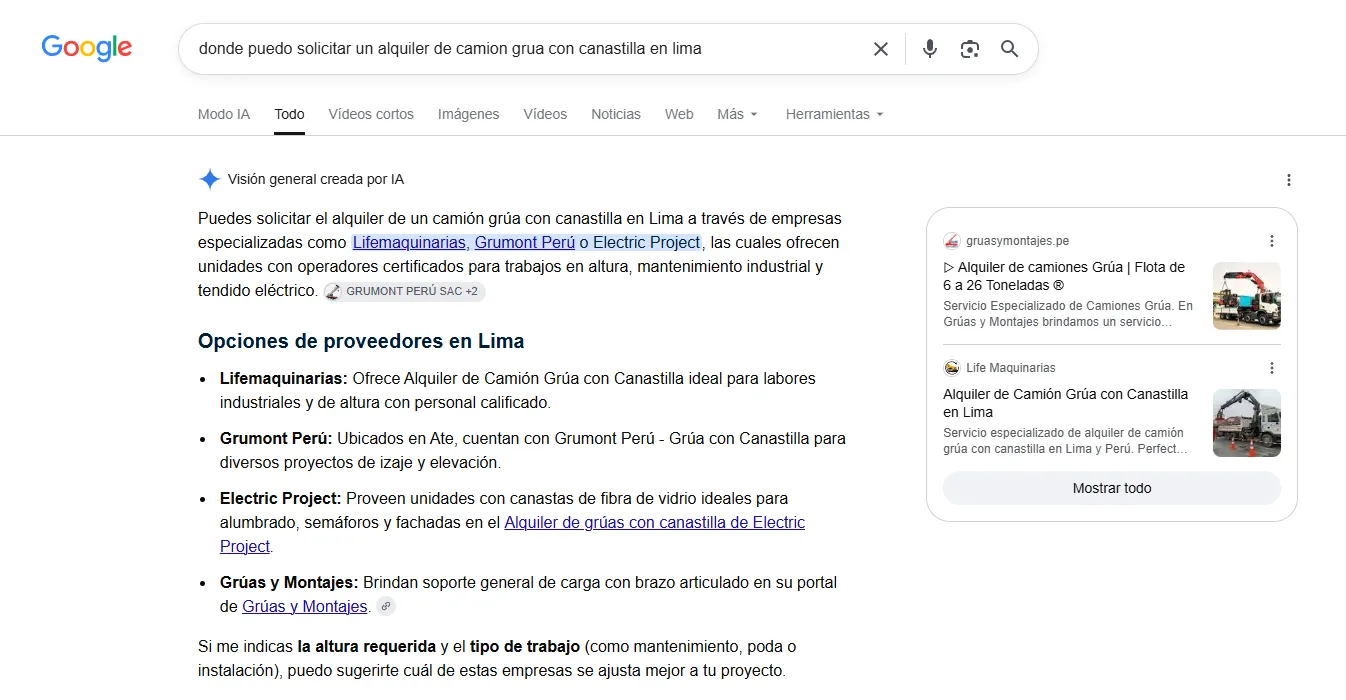Click the bold Grumont Perú: bullet label
The image size is (1346, 700).
tap(276, 438)
